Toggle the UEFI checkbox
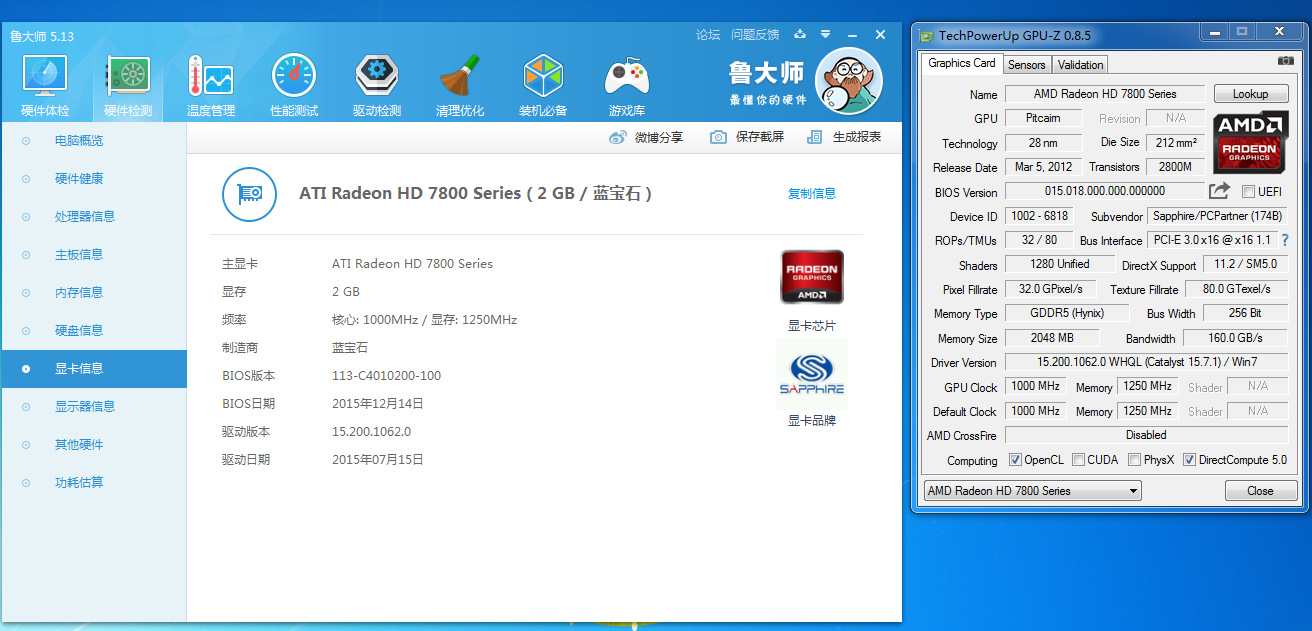1312x631 pixels. [x=1248, y=192]
